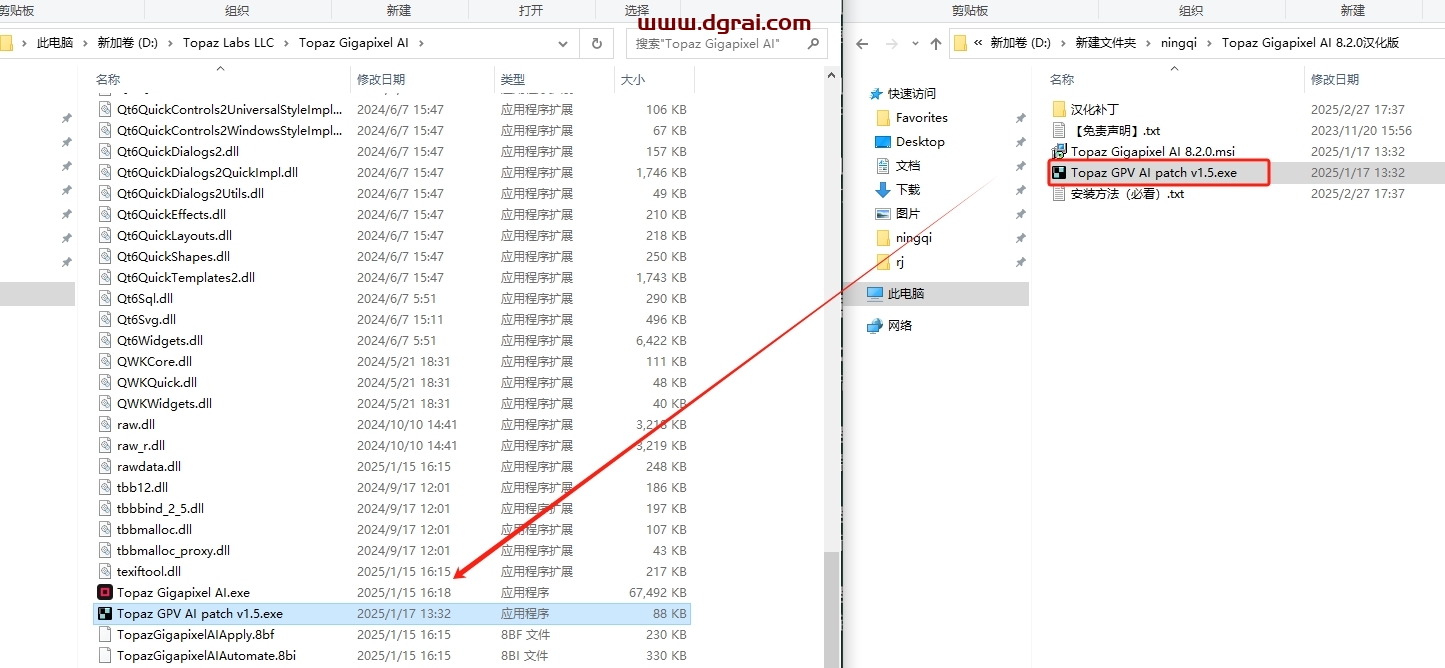This screenshot has height=668, width=1445.
Task: Click the texiftool.dll file icon
Action: click(106, 572)
